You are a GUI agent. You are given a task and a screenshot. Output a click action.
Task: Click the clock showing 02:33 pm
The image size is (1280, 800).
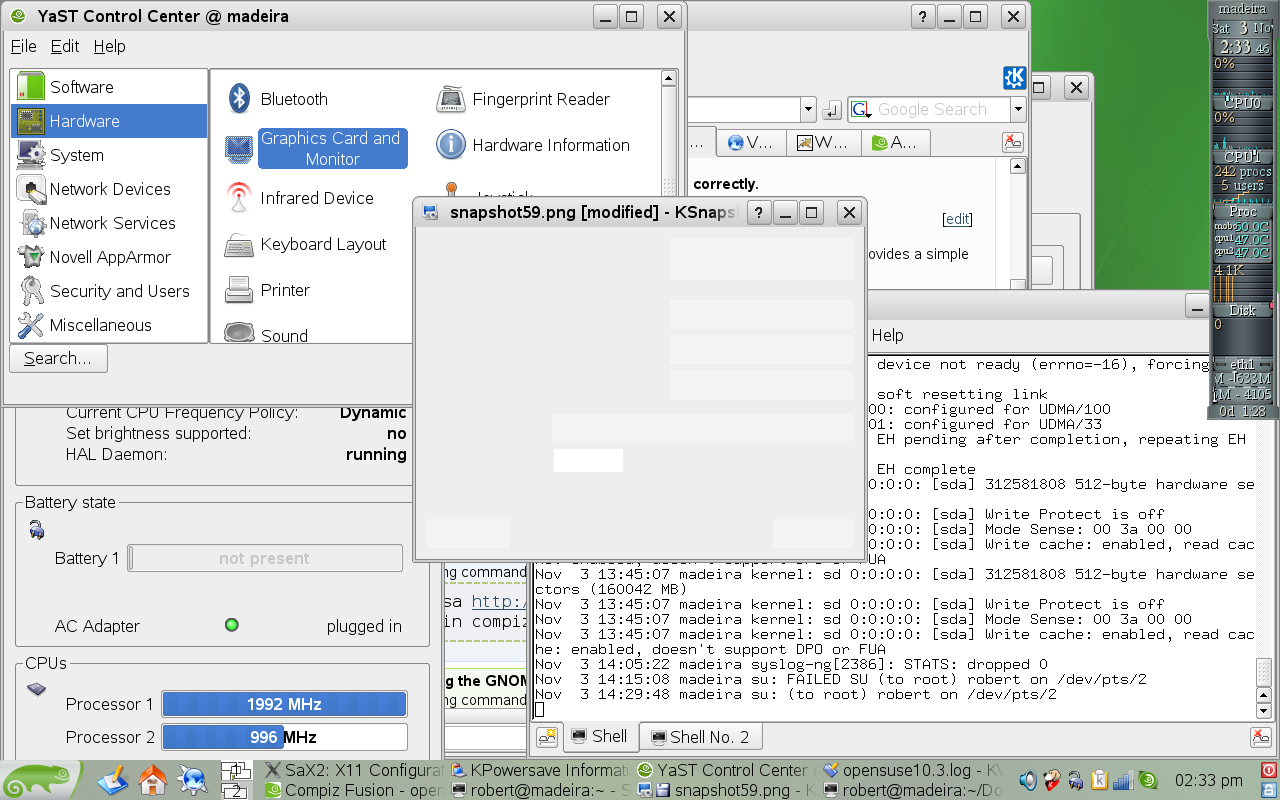[x=1208, y=780]
